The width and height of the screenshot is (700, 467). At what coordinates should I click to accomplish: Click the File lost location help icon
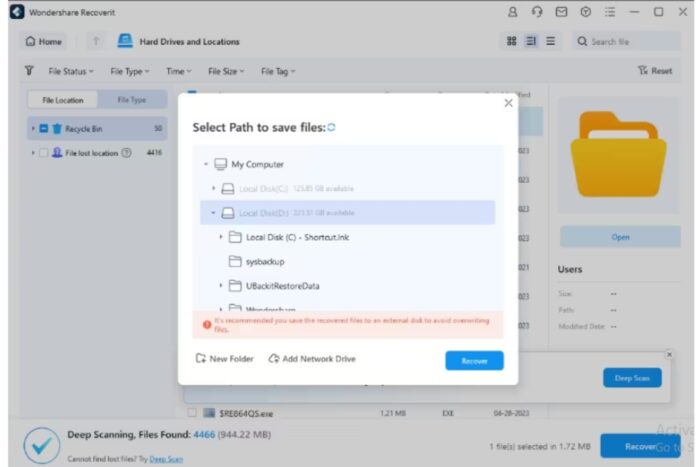(x=127, y=153)
